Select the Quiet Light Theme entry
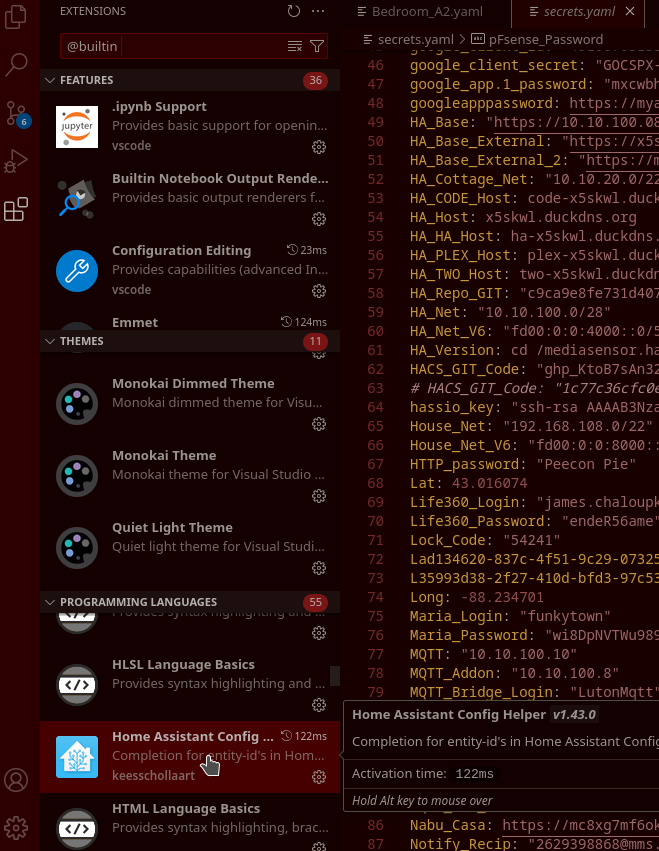Image resolution: width=659 pixels, height=851 pixels. pyautogui.click(x=190, y=548)
